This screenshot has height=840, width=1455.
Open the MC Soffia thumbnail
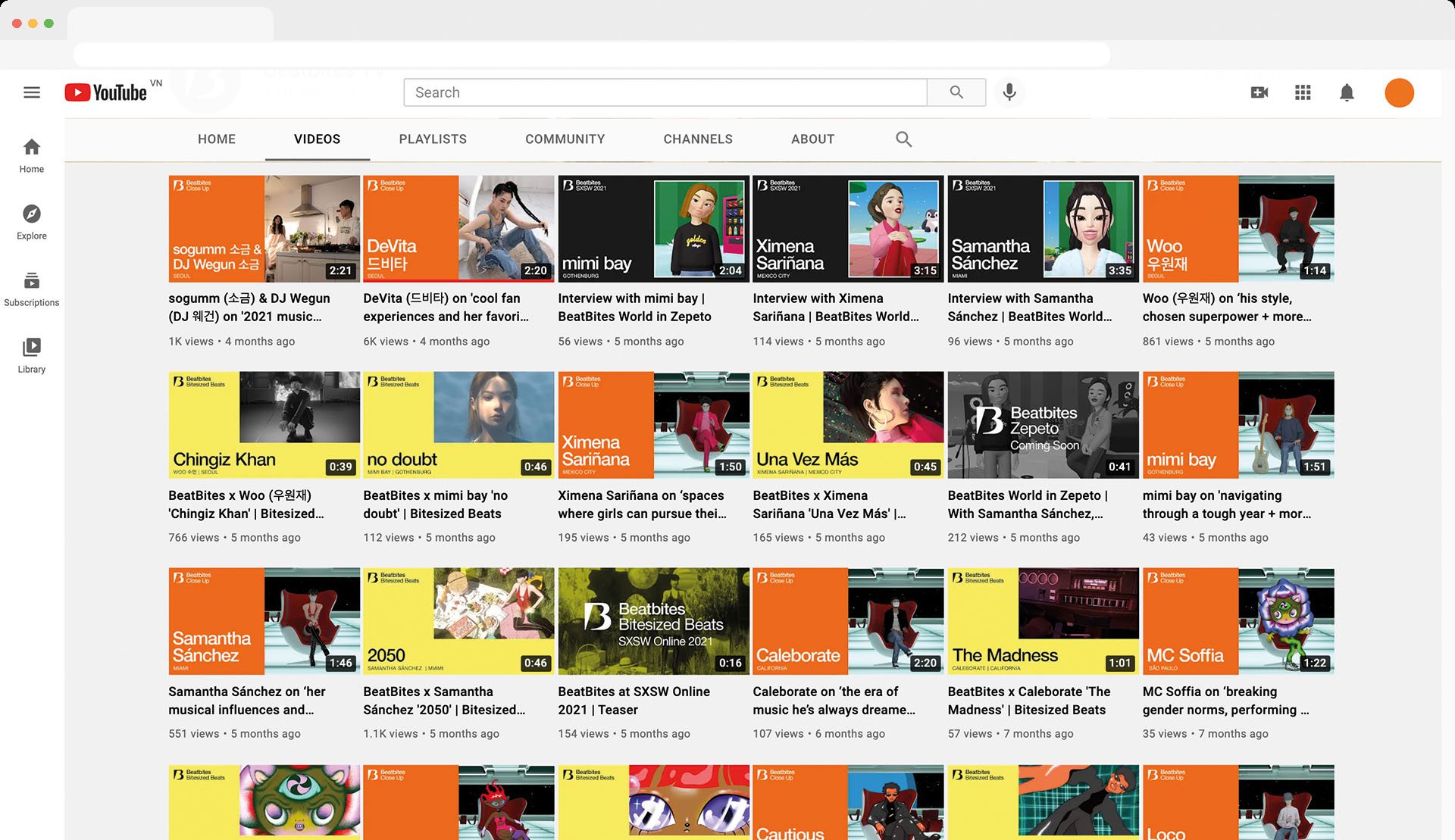[1238, 621]
